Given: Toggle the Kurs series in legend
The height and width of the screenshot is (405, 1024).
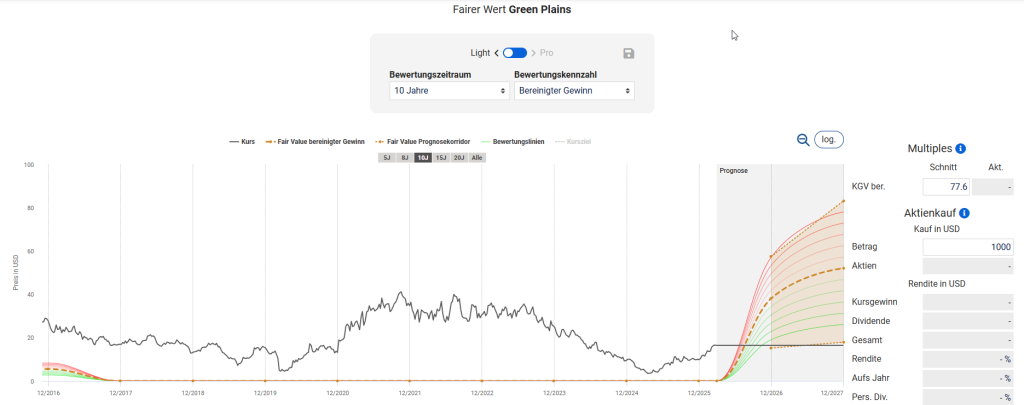Looking at the screenshot, I should (x=243, y=142).
